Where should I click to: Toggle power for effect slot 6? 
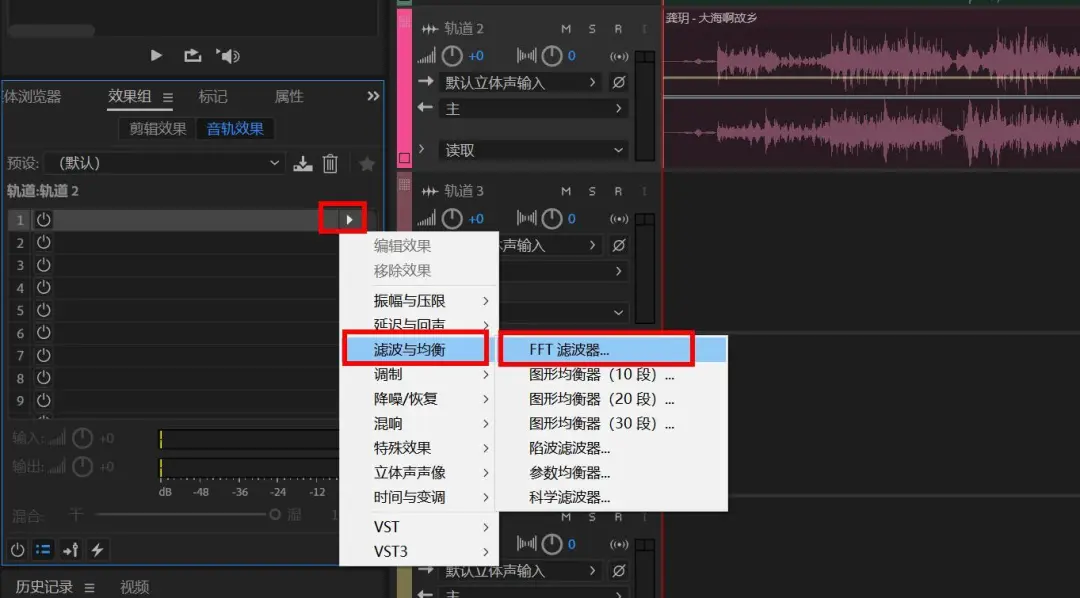point(43,333)
